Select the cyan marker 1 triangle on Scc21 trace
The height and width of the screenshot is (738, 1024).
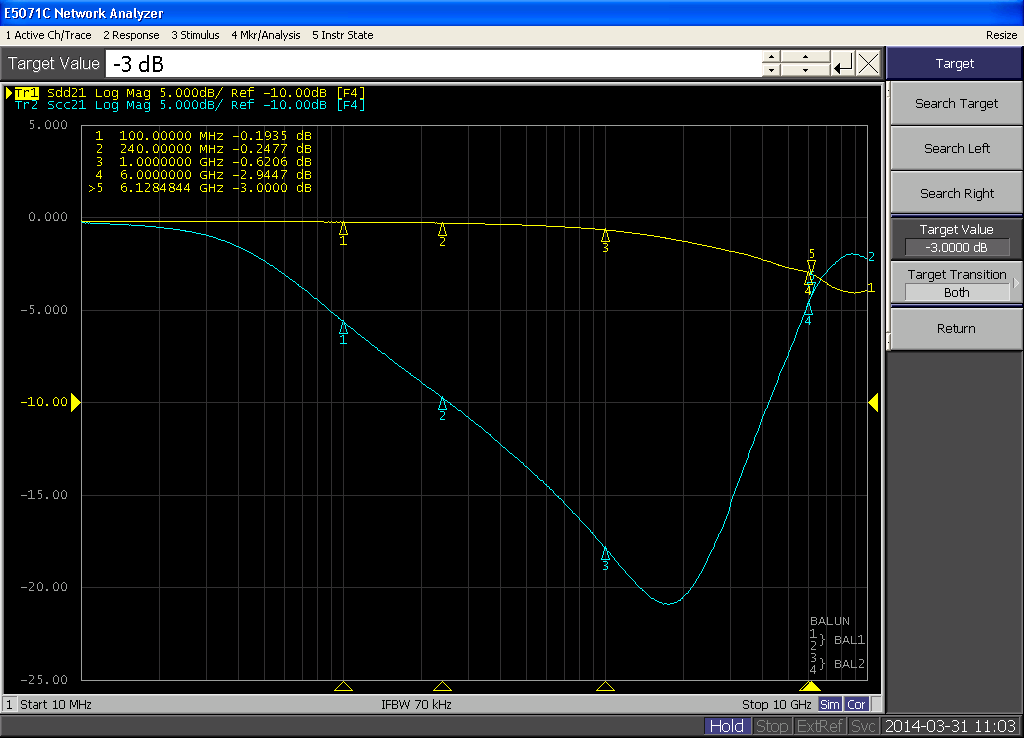click(343, 327)
